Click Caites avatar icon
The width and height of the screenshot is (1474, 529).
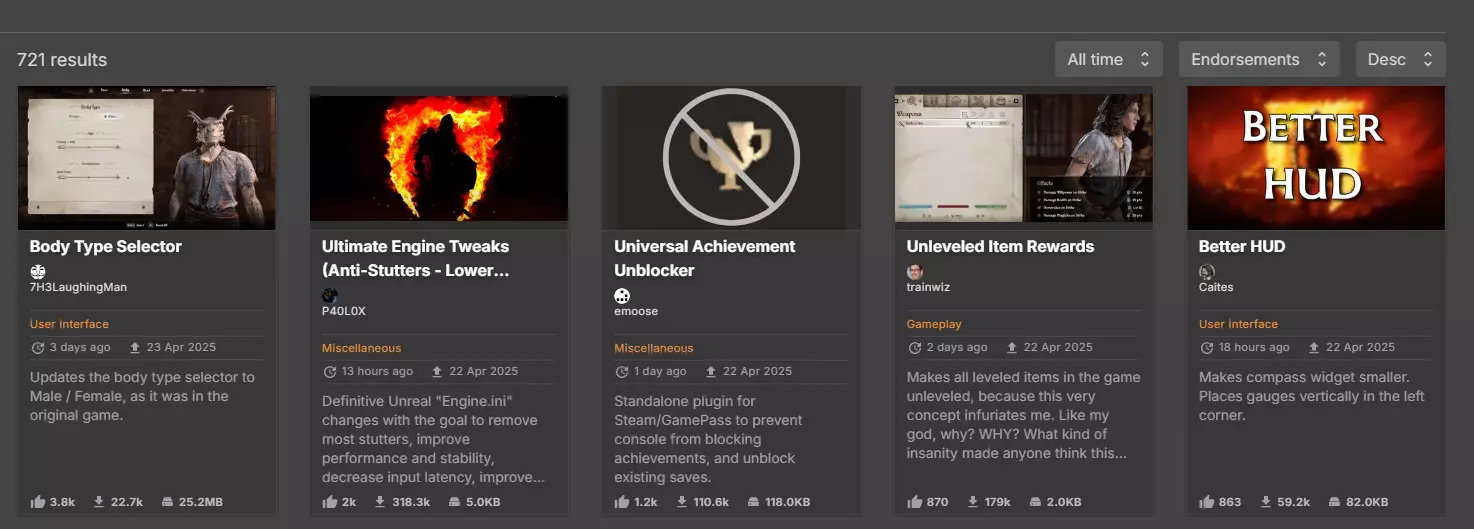point(1207,271)
